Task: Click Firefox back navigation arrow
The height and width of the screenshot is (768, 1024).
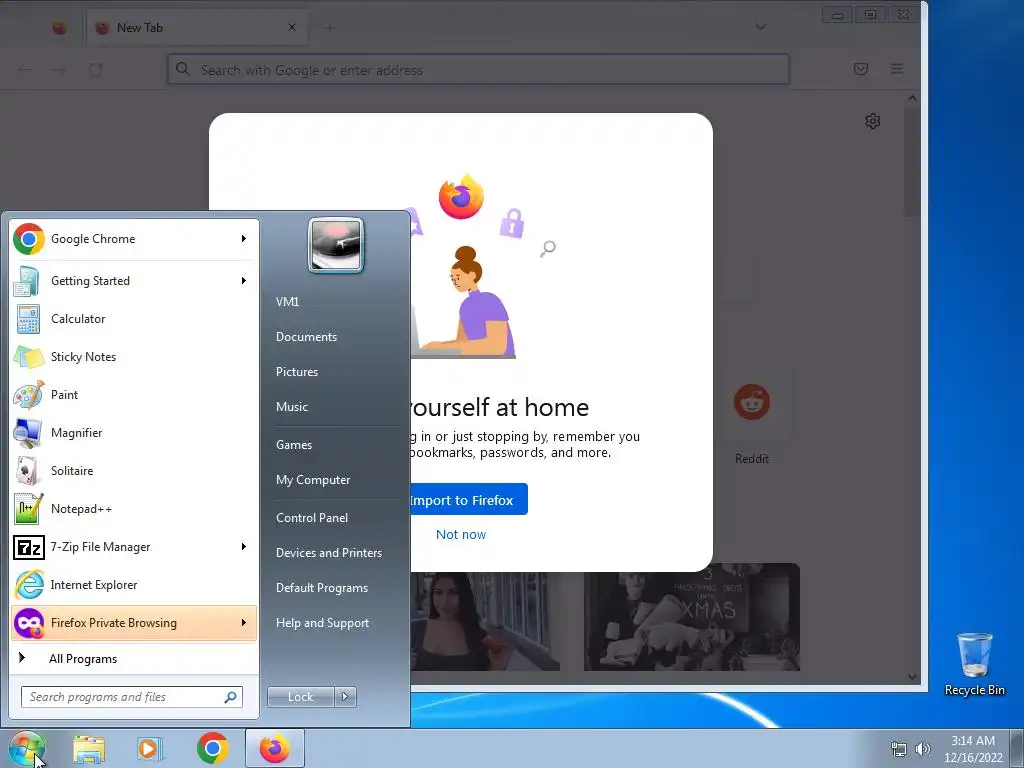Action: 25,69
